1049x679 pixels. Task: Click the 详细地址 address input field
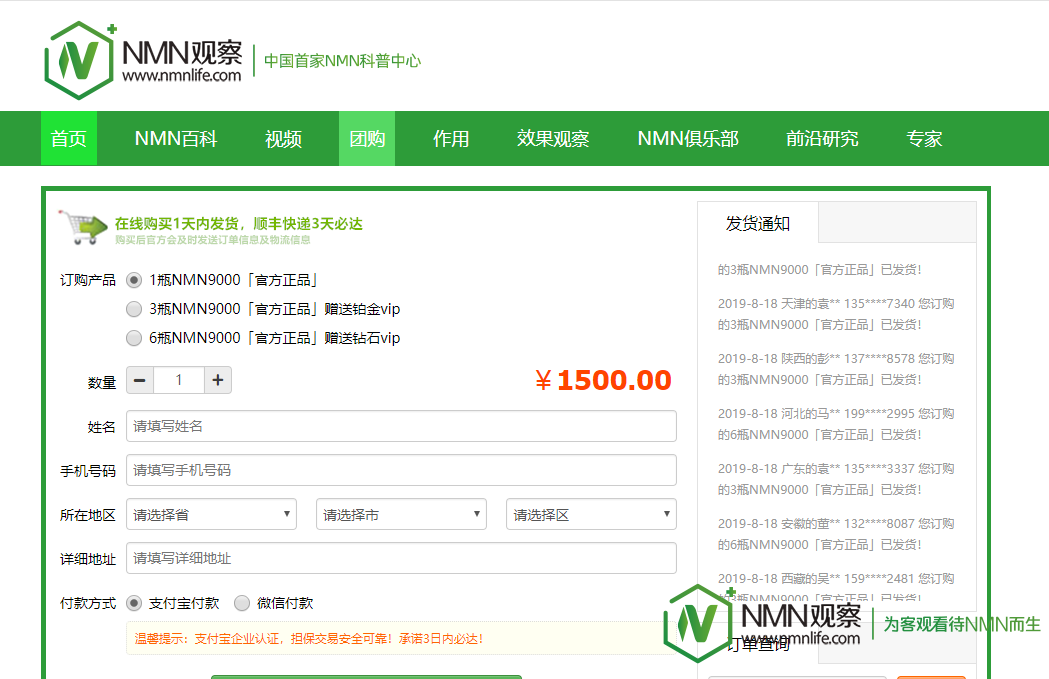pos(401,558)
